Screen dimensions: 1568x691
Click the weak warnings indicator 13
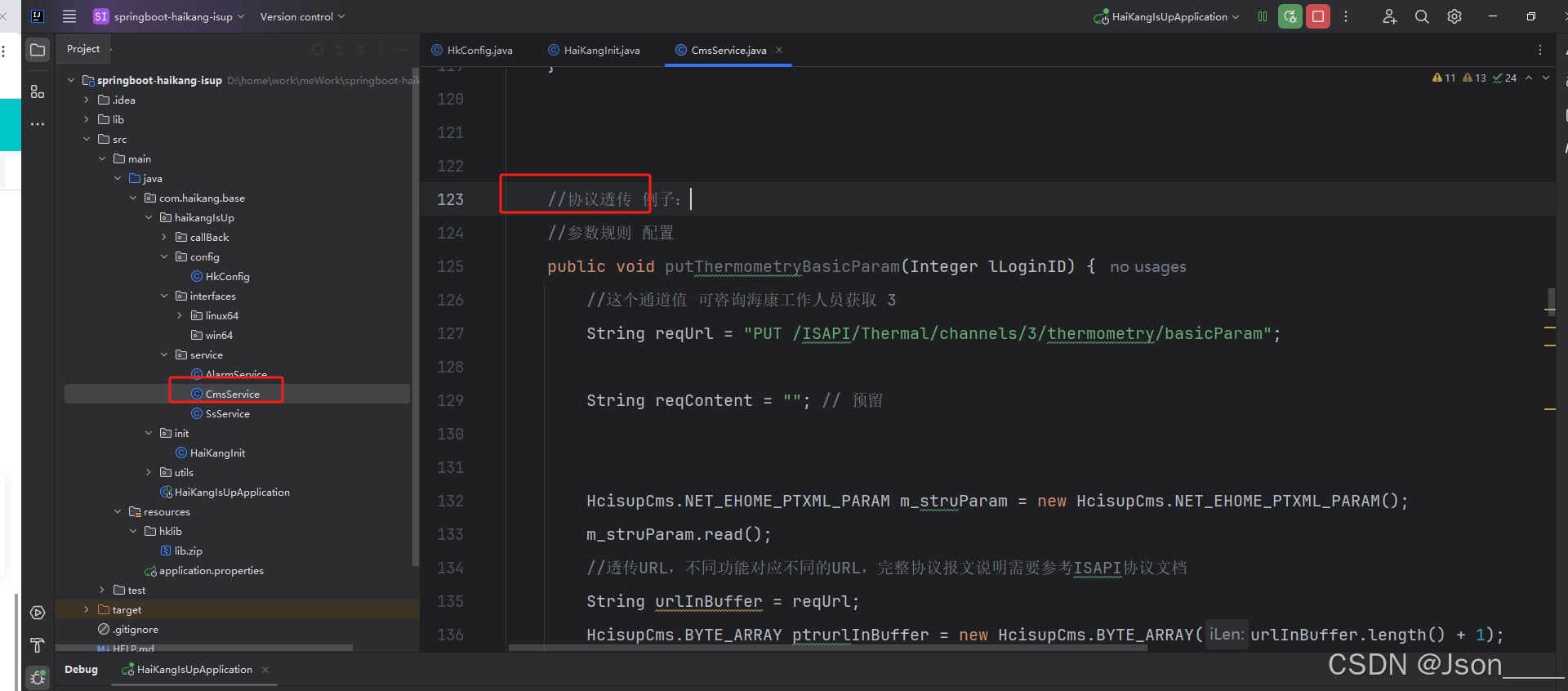coord(1474,78)
